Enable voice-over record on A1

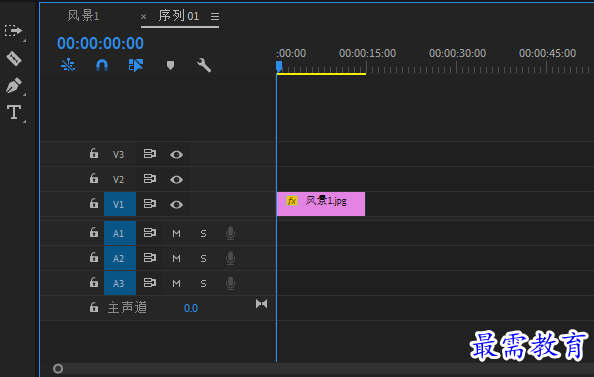pos(230,233)
